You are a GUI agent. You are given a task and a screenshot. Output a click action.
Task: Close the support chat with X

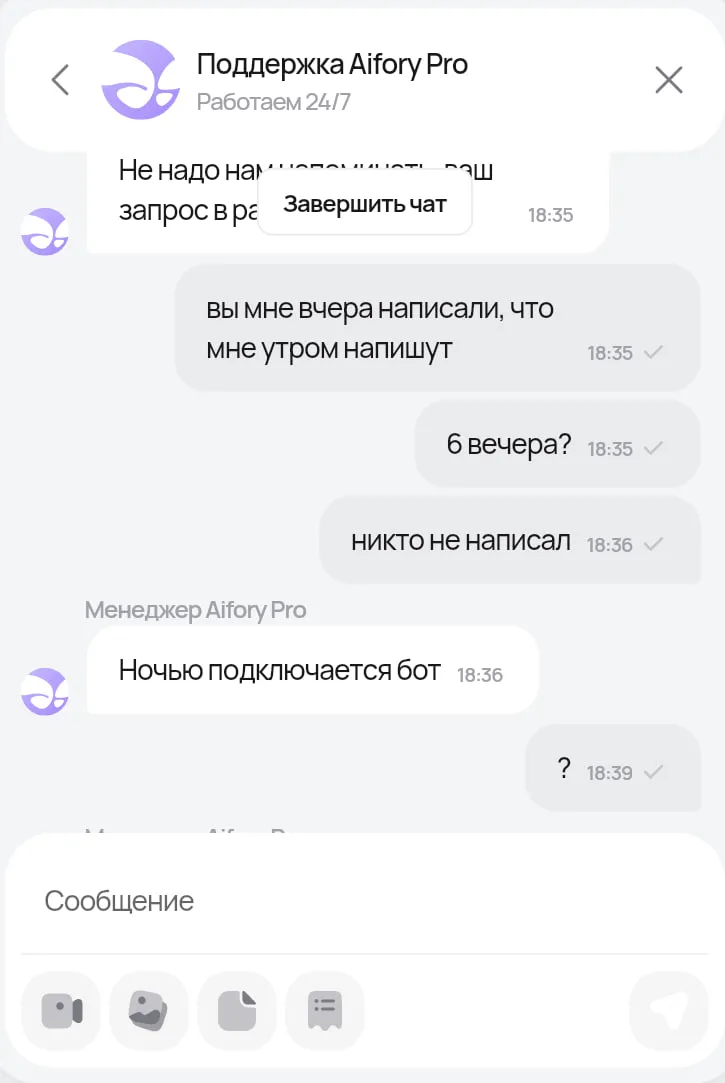(668, 80)
